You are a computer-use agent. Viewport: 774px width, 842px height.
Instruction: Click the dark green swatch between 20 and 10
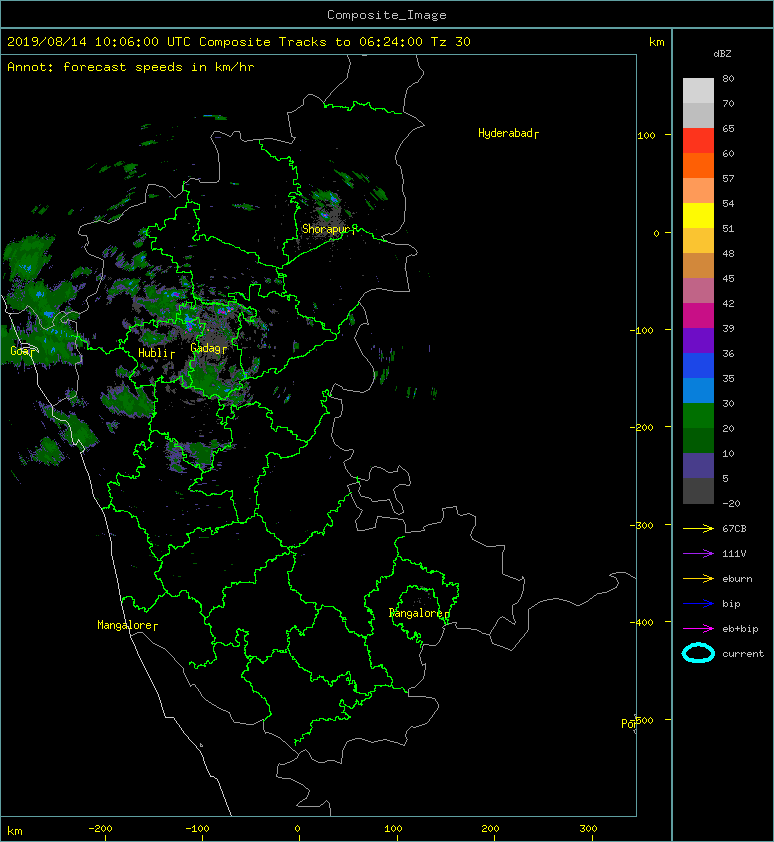pyautogui.click(x=698, y=441)
